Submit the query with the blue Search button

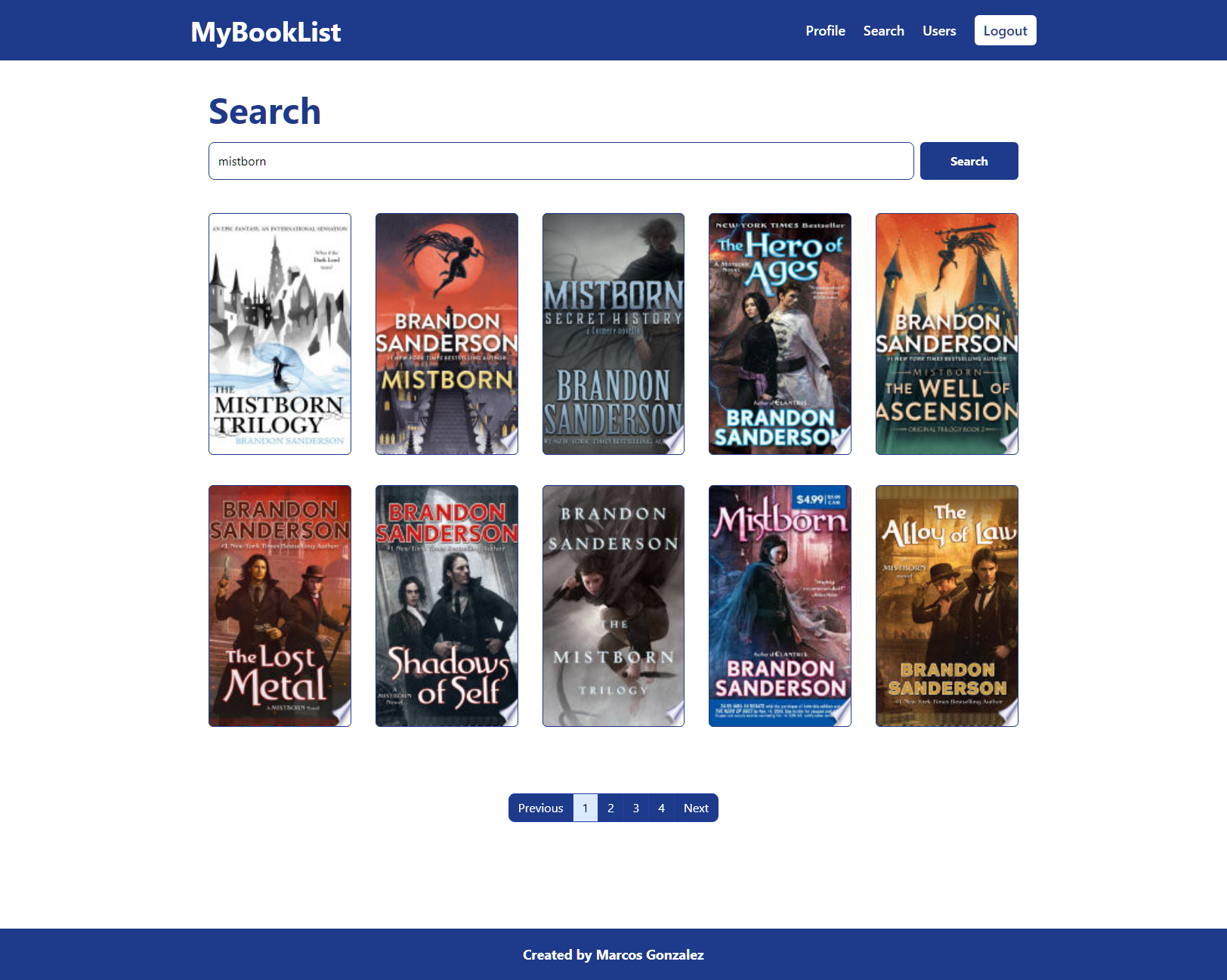(969, 161)
